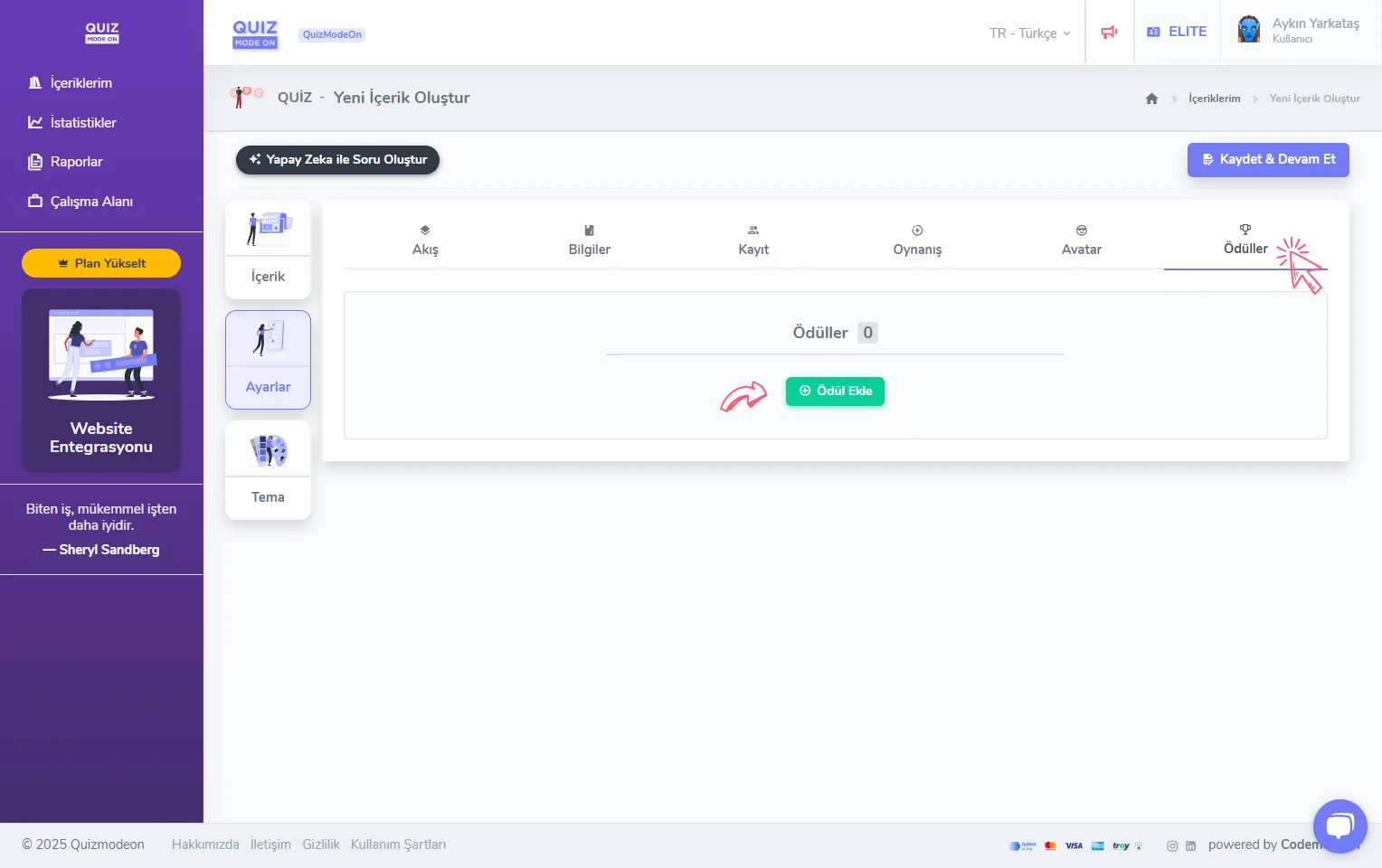Open the Instagram footer icon
The height and width of the screenshot is (868, 1382).
[x=1172, y=846]
